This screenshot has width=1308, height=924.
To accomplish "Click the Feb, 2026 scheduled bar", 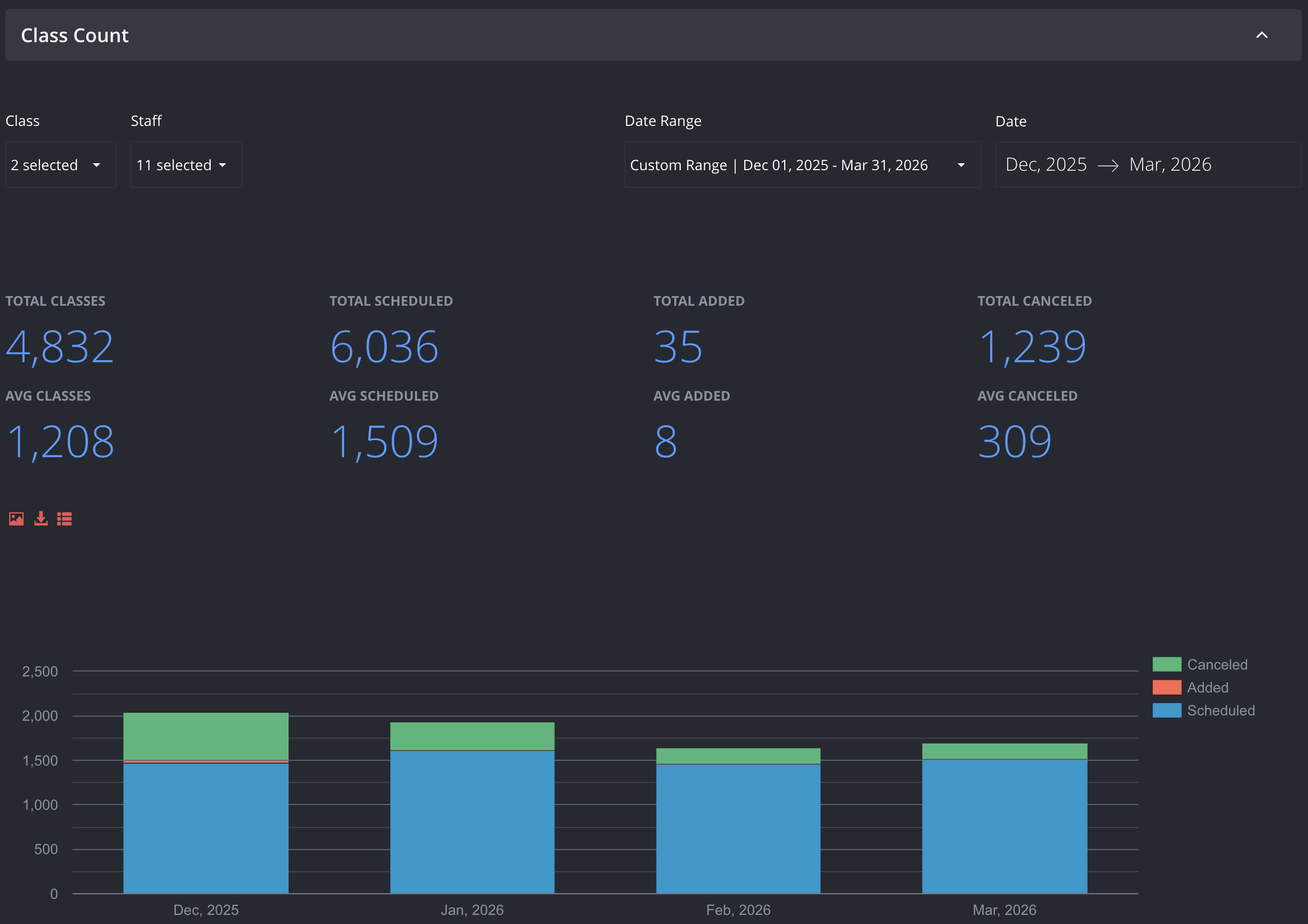I will pyautogui.click(x=738, y=829).
